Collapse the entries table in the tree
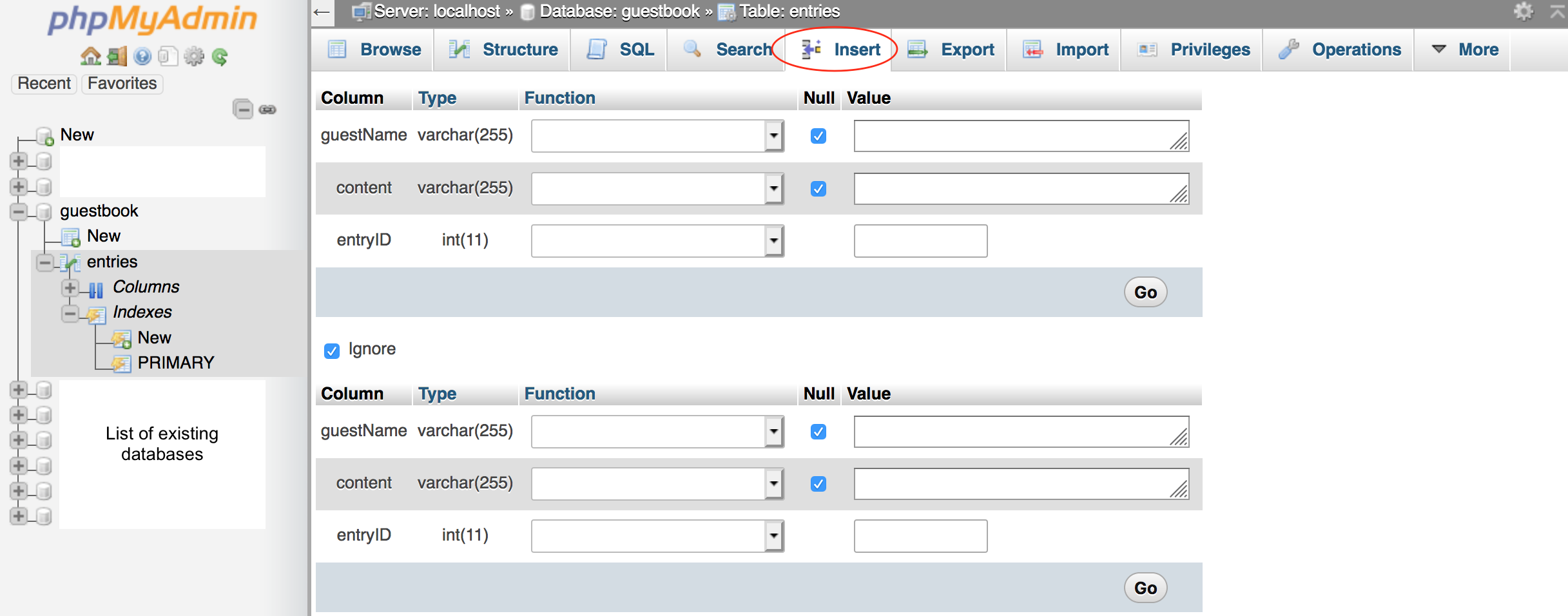This screenshot has width=1568, height=616. 43,262
